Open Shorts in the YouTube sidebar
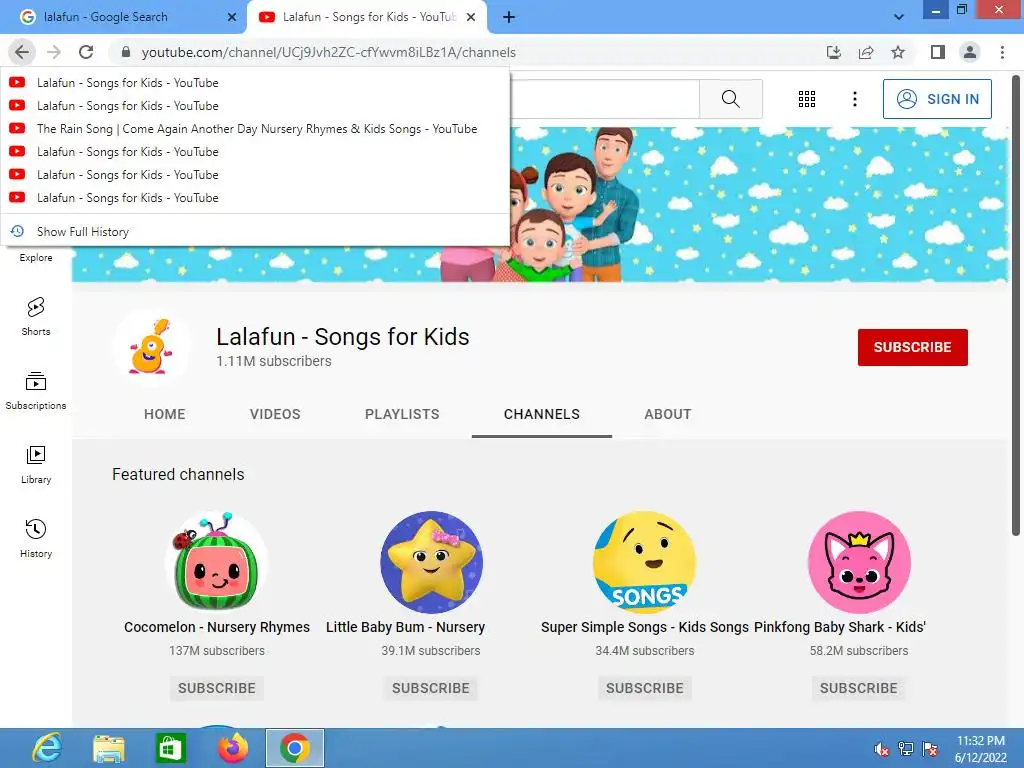Screen dimensions: 1024x768 36,317
